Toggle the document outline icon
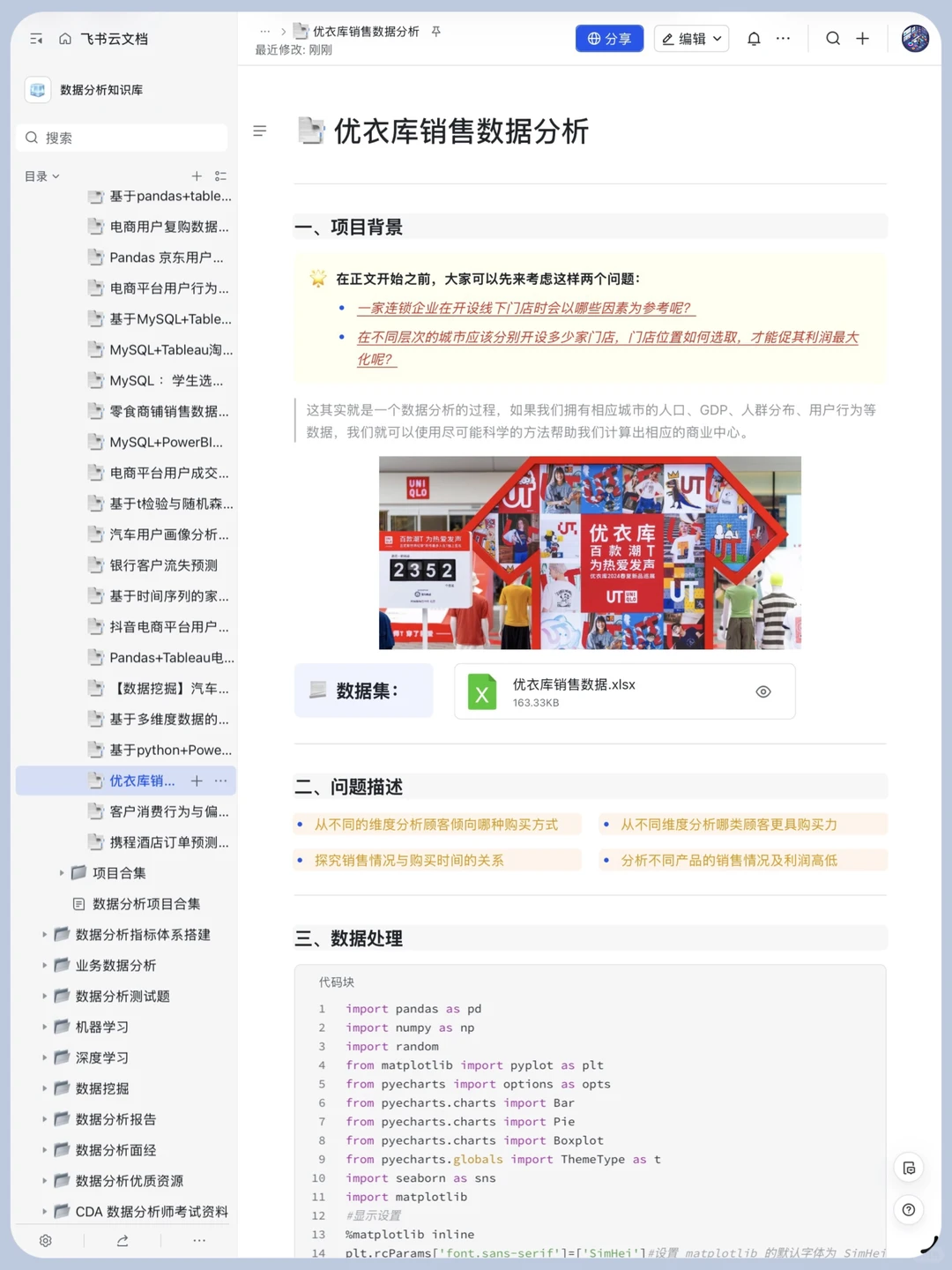952x1270 pixels. tap(260, 131)
